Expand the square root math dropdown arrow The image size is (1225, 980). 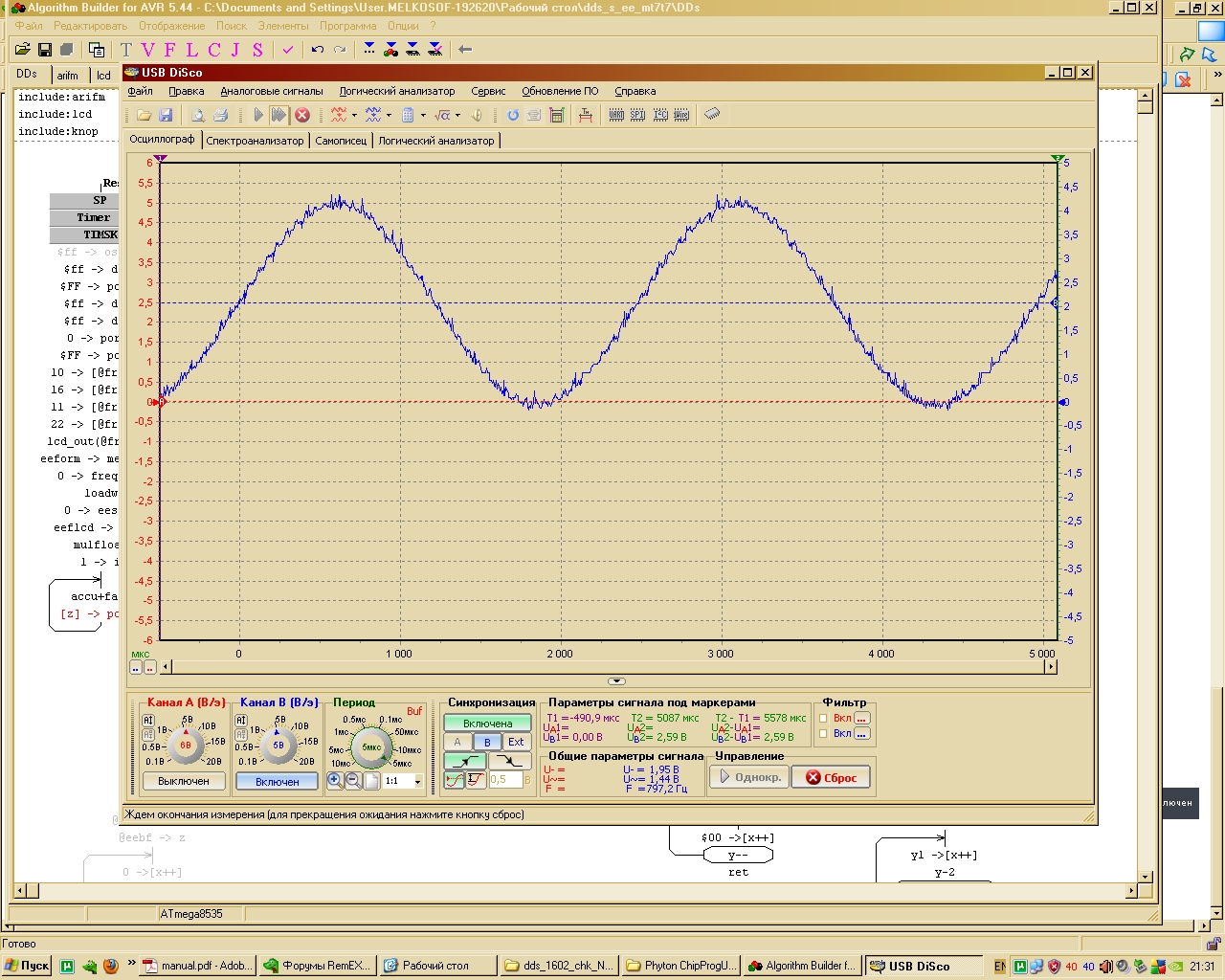point(457,116)
